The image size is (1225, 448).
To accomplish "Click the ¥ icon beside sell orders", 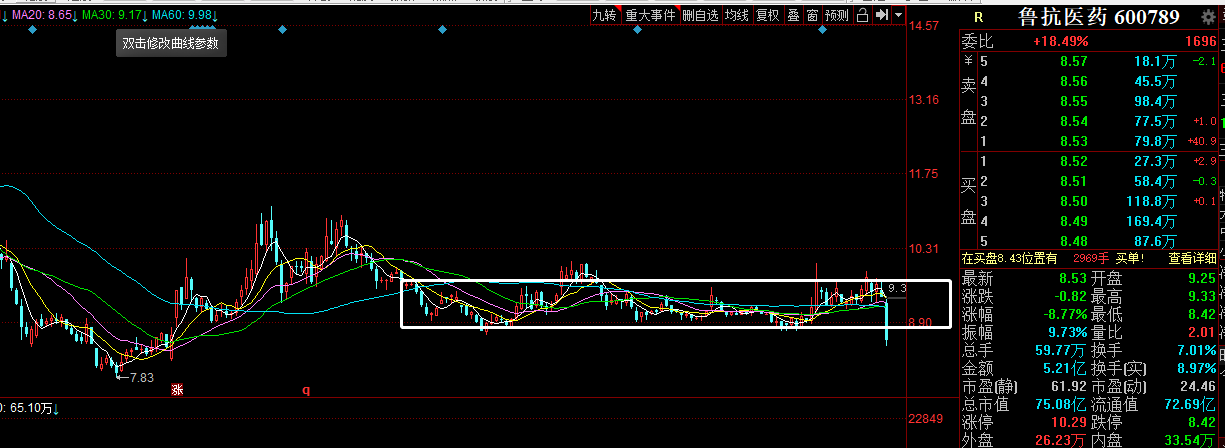I will 968,62.
